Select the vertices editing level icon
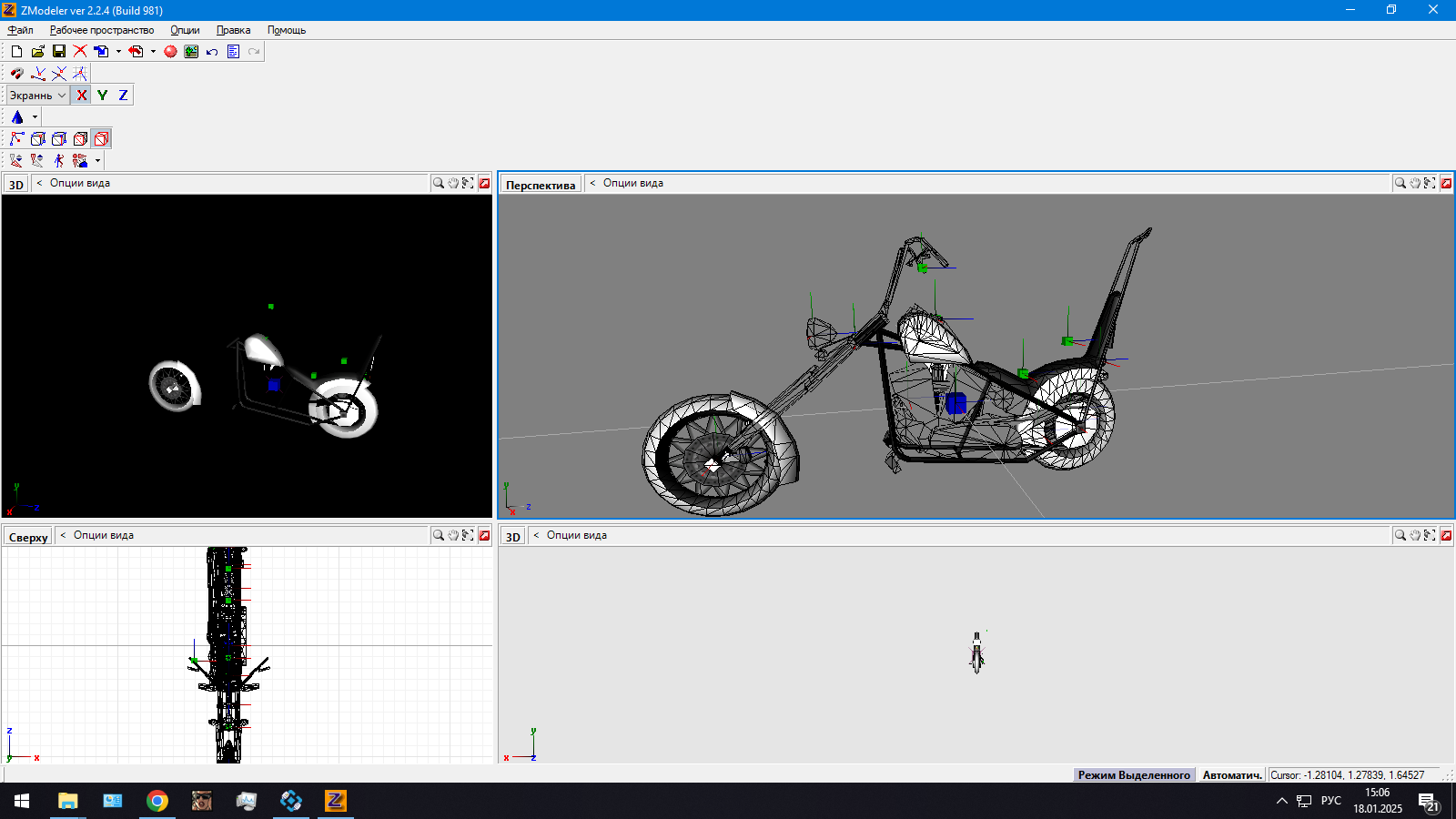 16,139
